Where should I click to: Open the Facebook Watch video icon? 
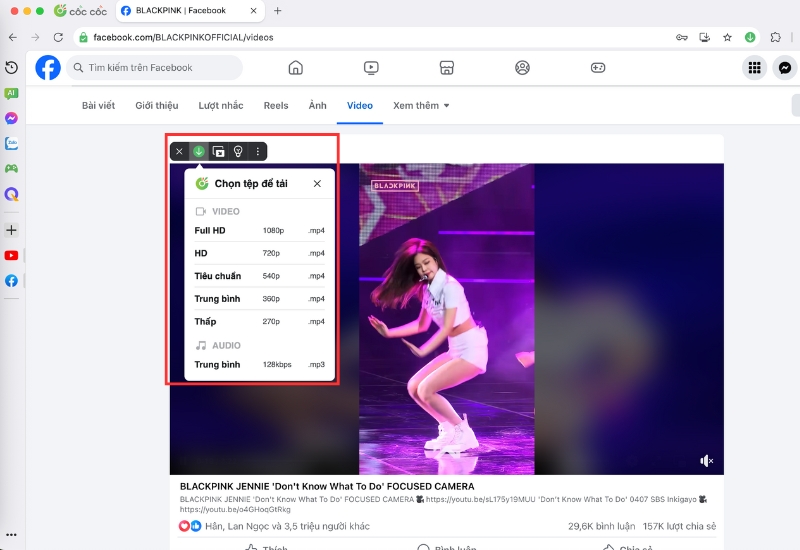click(x=371, y=67)
